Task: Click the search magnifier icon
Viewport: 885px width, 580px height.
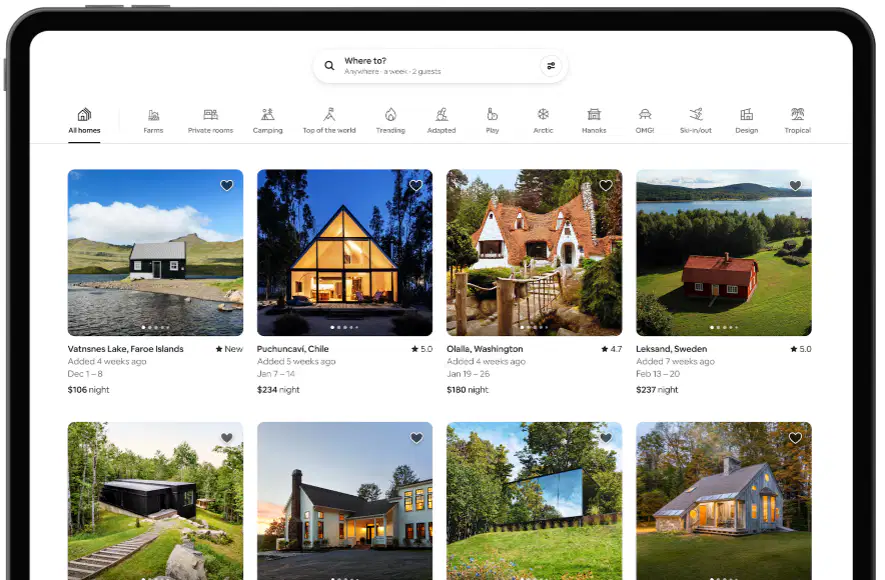Action: (329, 65)
